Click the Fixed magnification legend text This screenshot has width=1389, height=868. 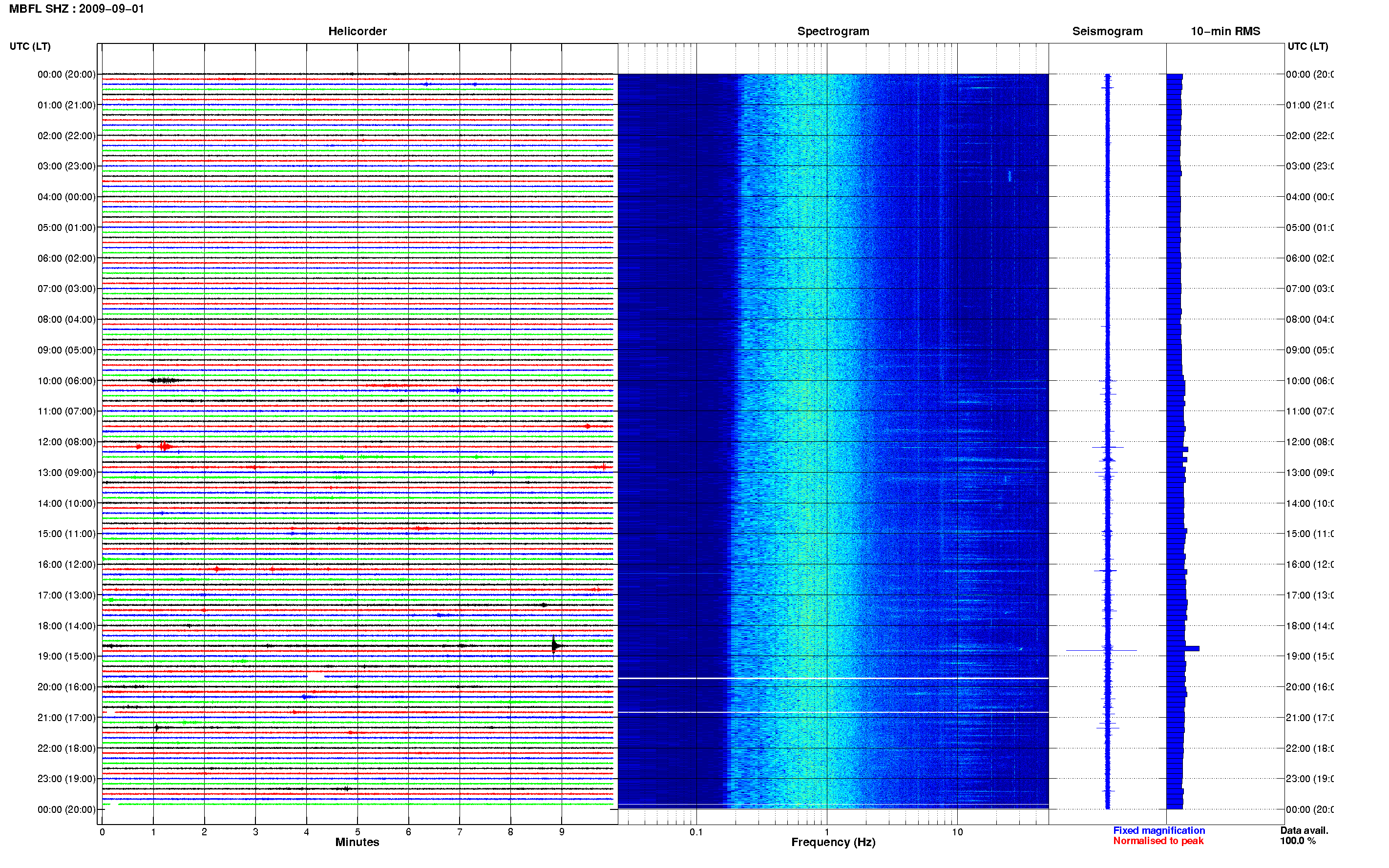[x=1159, y=830]
